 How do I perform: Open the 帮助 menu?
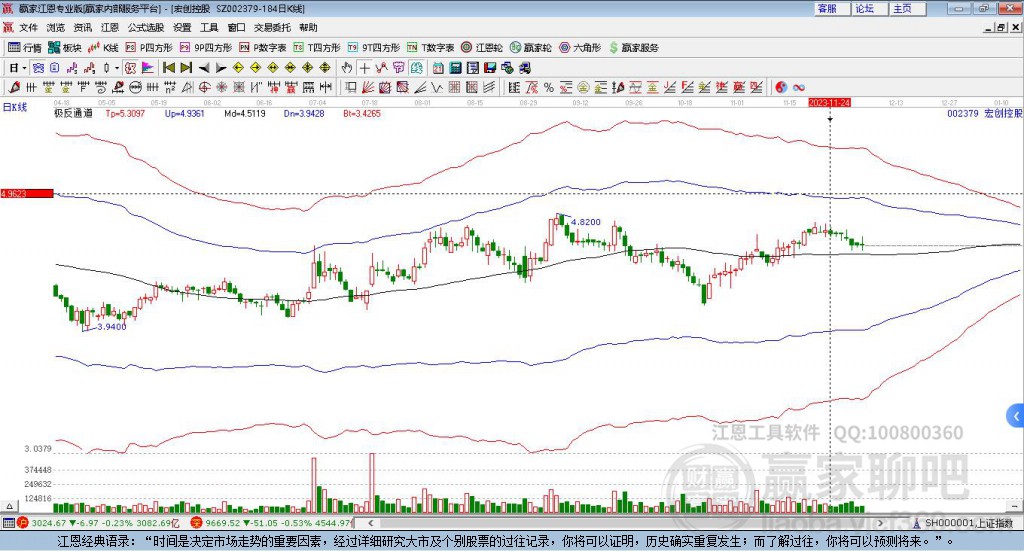(x=308, y=27)
